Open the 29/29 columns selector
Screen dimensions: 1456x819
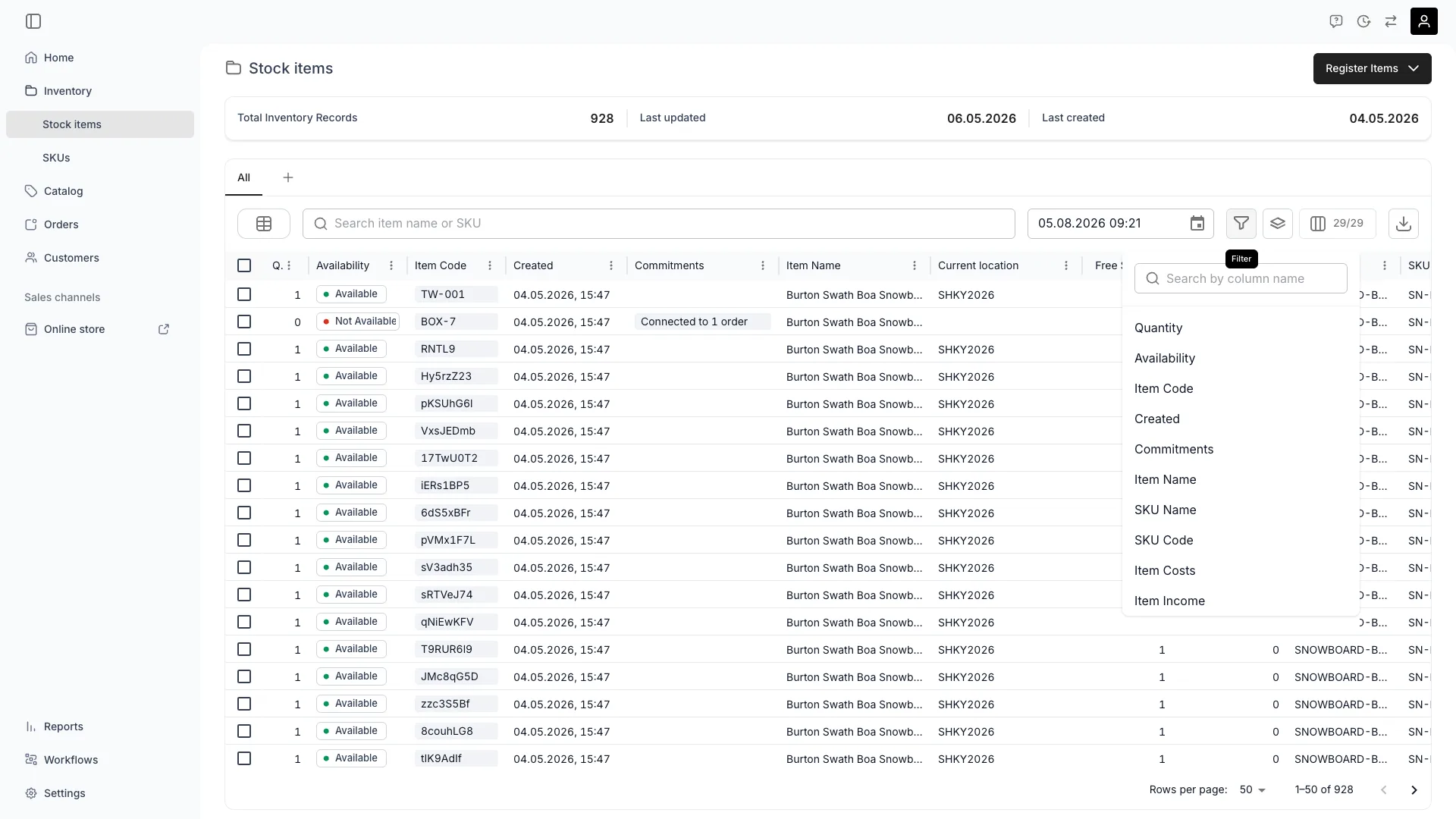click(x=1337, y=224)
